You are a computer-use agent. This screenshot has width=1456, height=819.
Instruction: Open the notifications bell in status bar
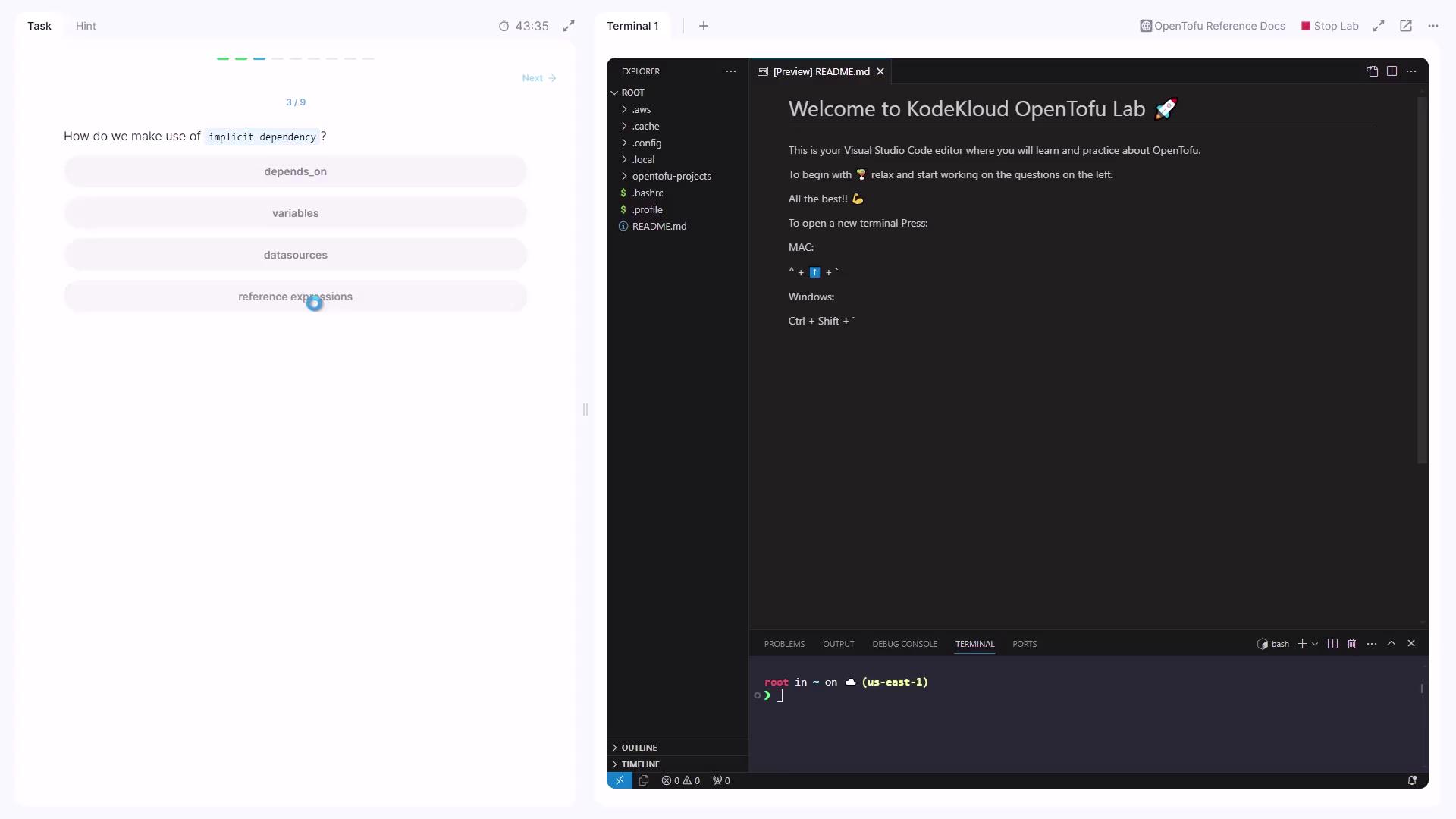1412,780
